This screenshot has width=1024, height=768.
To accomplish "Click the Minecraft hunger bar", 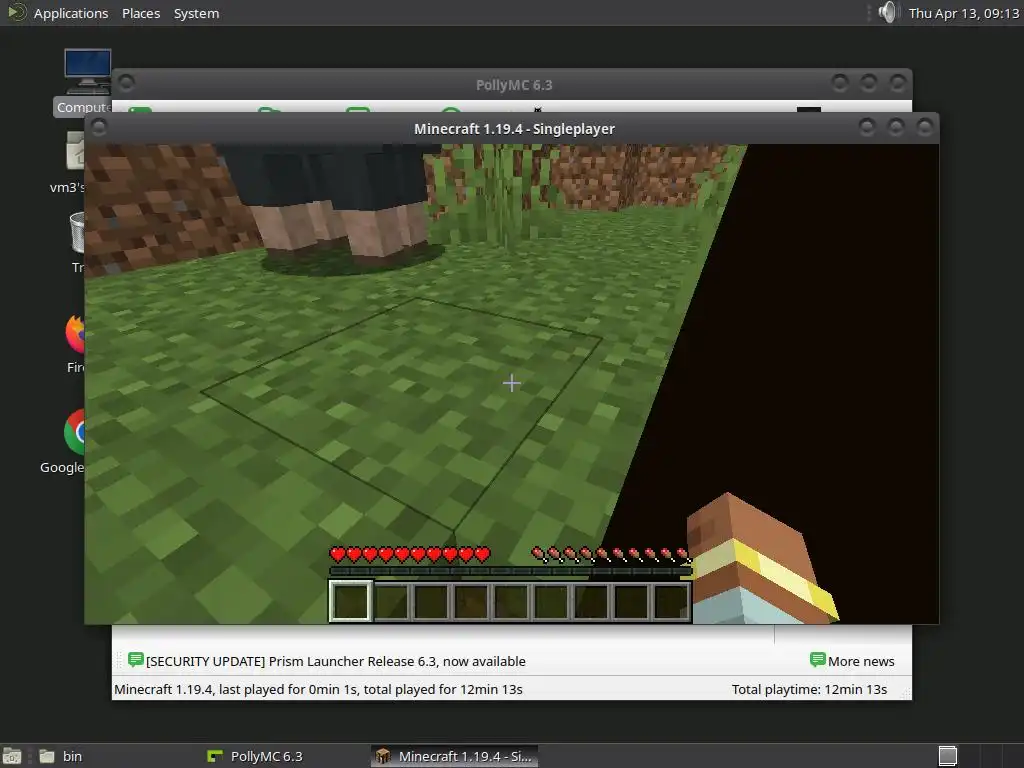I will pyautogui.click(x=611, y=555).
